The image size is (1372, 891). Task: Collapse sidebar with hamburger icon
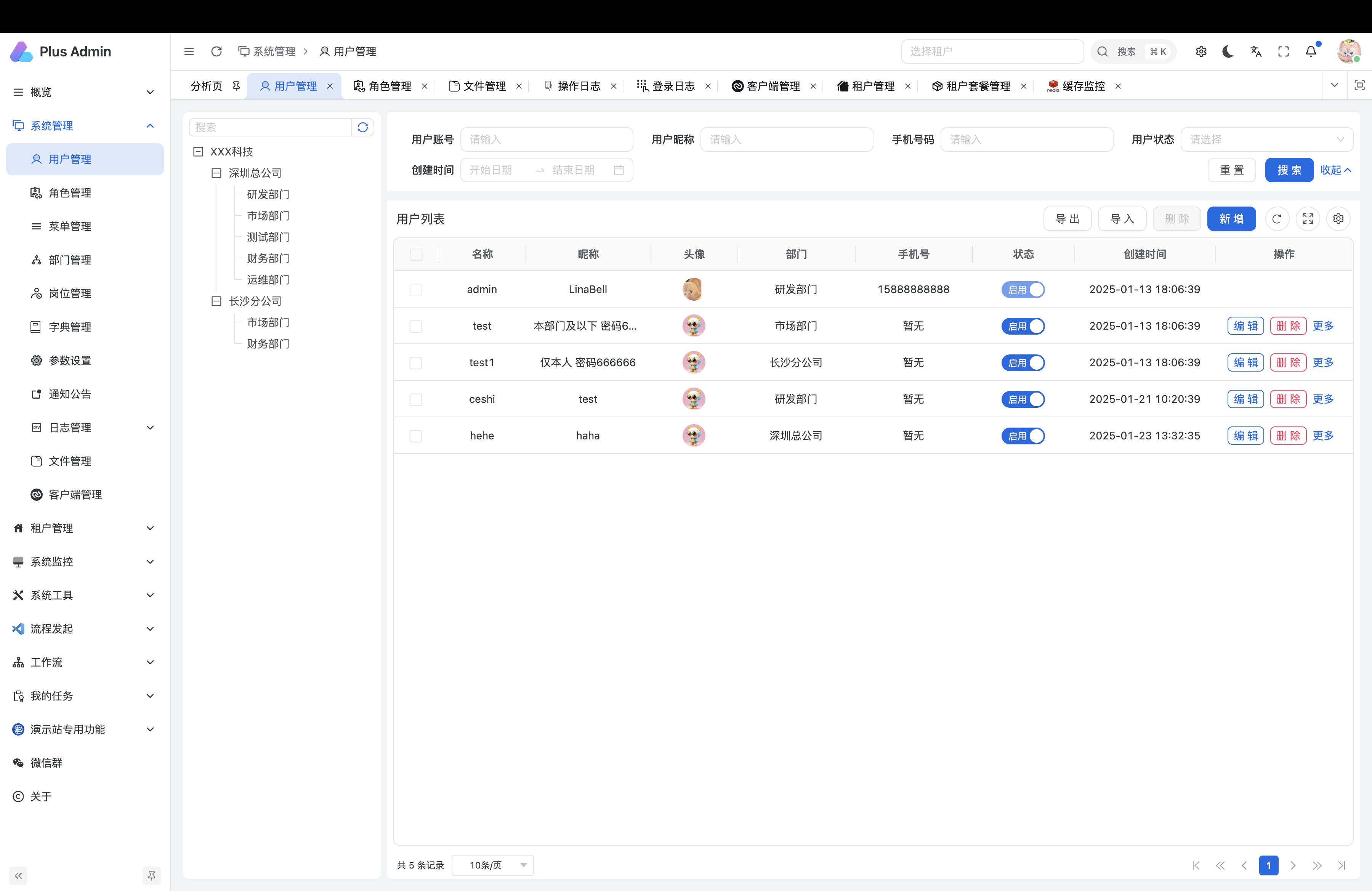pos(189,52)
